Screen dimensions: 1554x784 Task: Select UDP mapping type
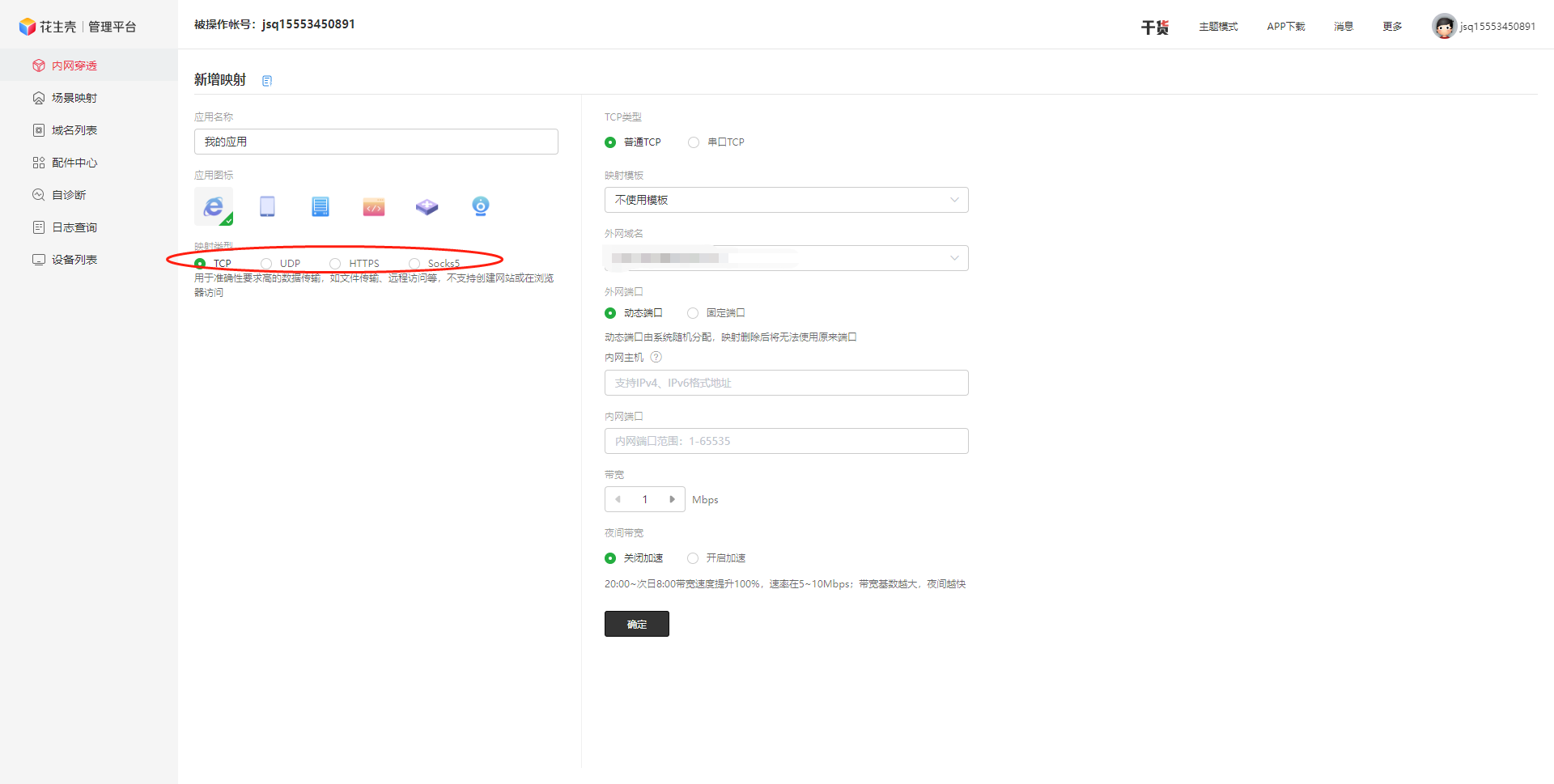(267, 264)
